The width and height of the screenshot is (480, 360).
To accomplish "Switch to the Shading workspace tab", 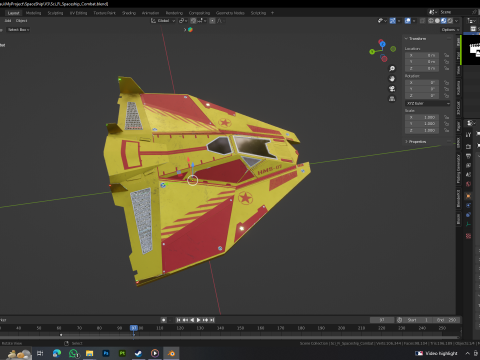I will [129, 13].
